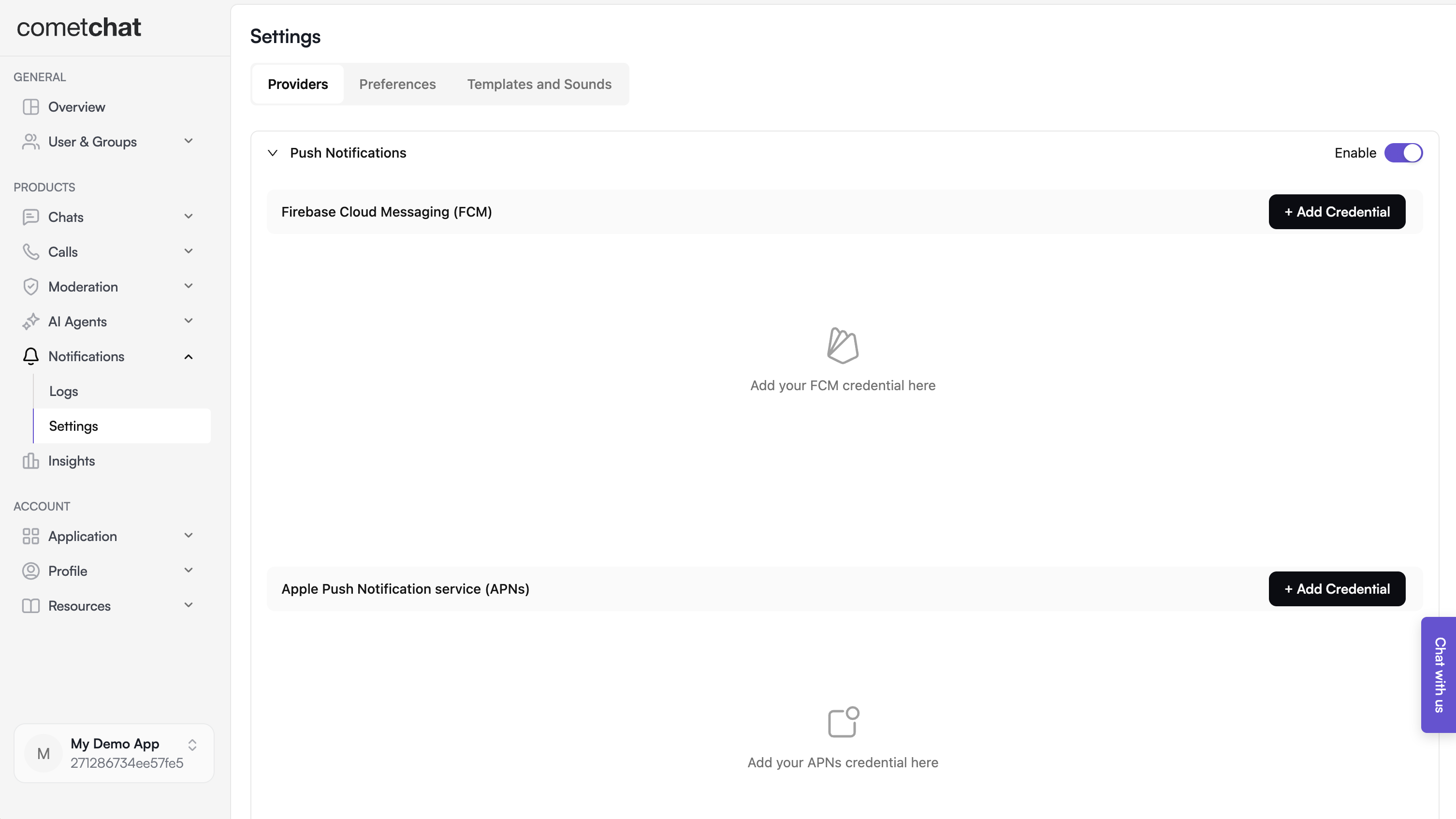Collapse the Push Notifications panel
The image size is (1456, 819).
[x=273, y=153]
